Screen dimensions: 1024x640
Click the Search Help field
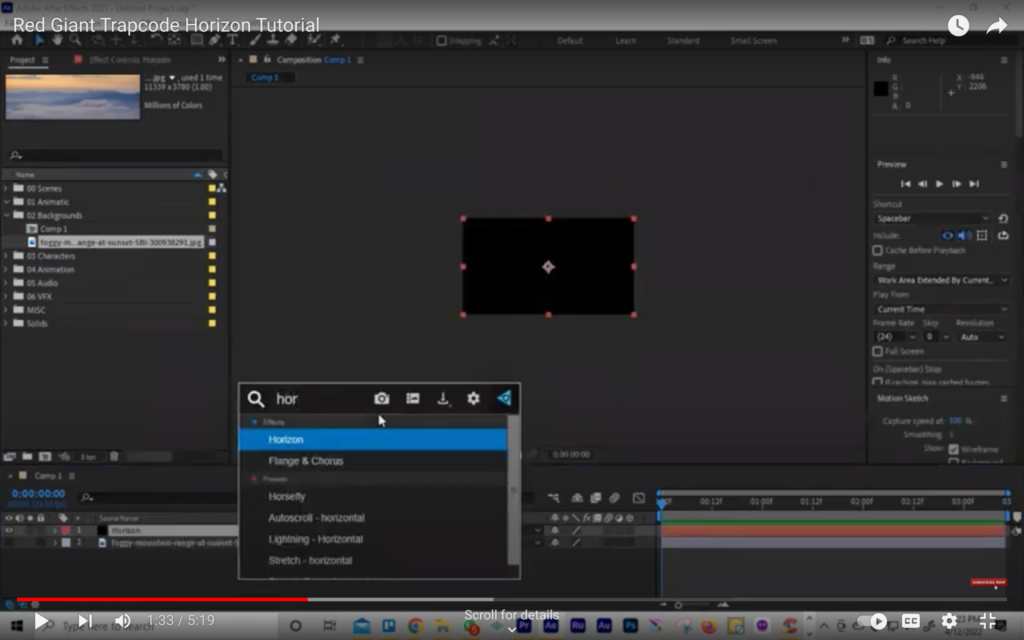(x=925, y=41)
